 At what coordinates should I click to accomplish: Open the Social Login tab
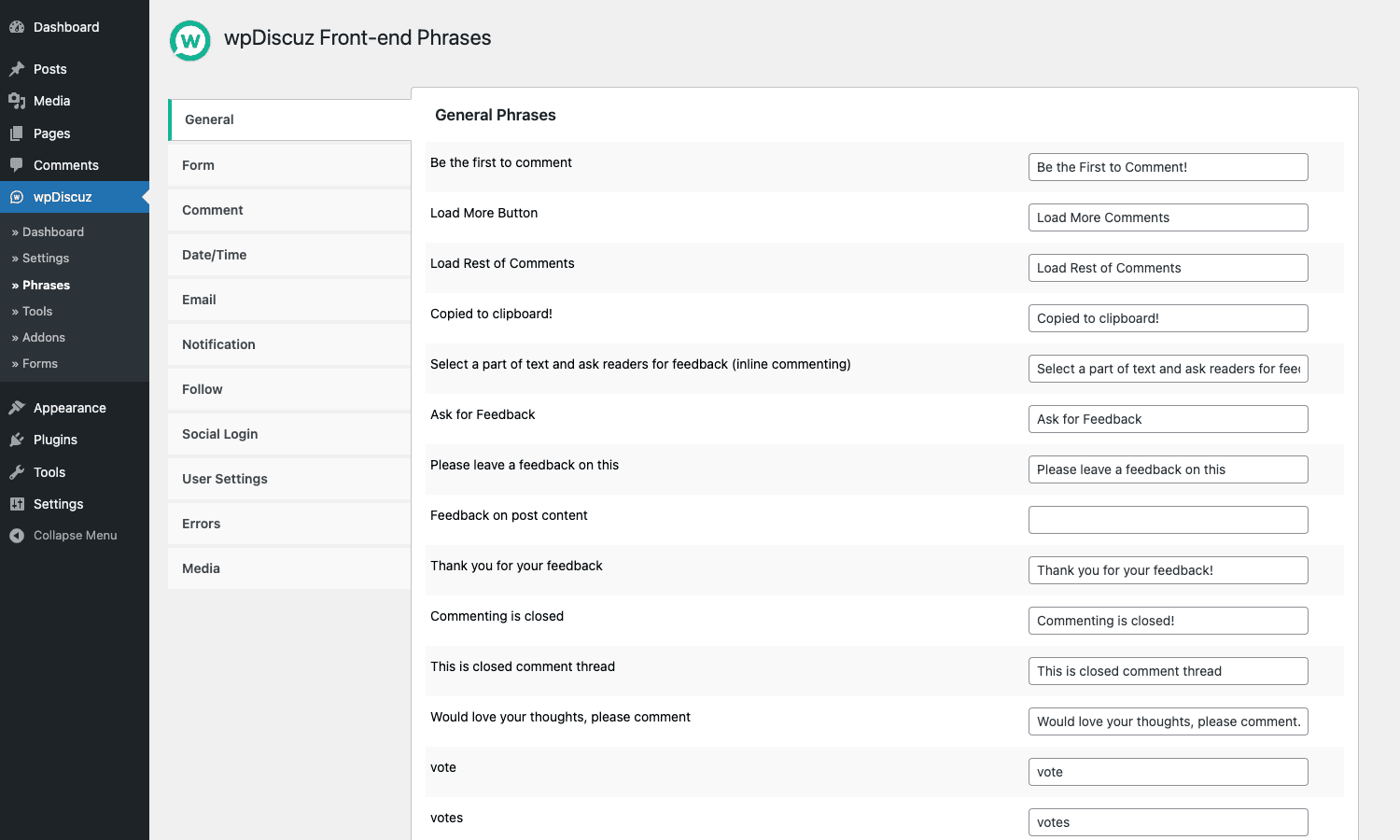289,434
